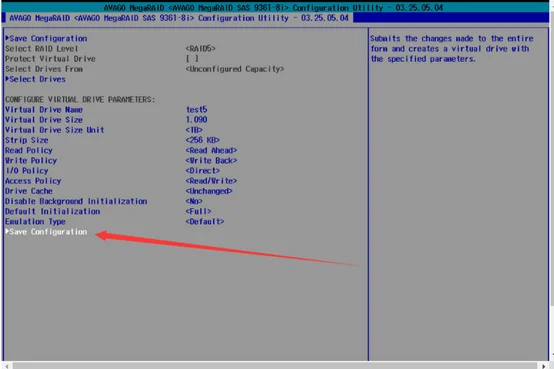
Task: Change the TB size unit option
Action: [194, 130]
